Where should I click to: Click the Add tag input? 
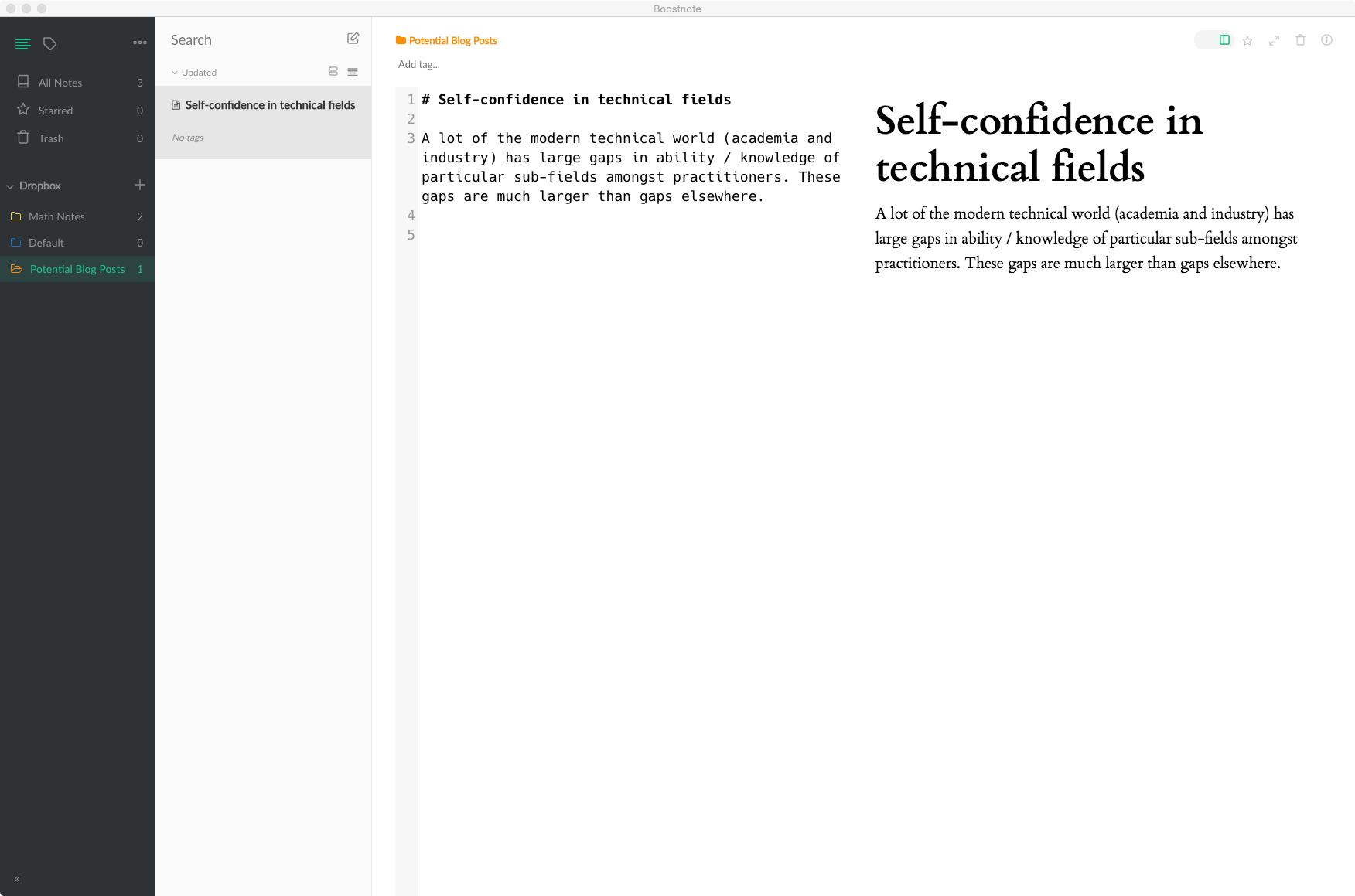(x=419, y=64)
